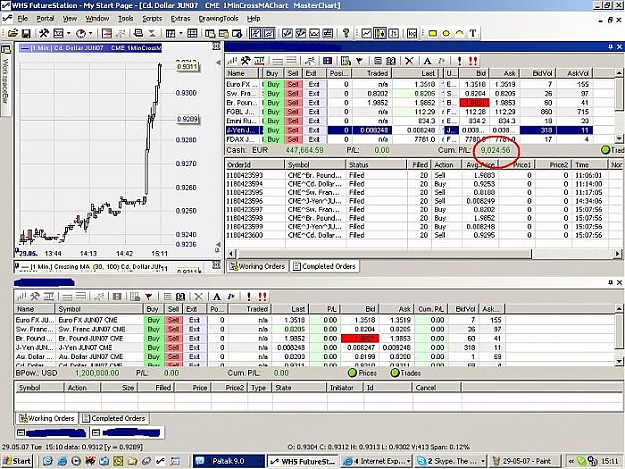Toggle the first highlighted chart mode button in the main toolbar
The width and height of the screenshot is (625, 469).
coord(256,33)
